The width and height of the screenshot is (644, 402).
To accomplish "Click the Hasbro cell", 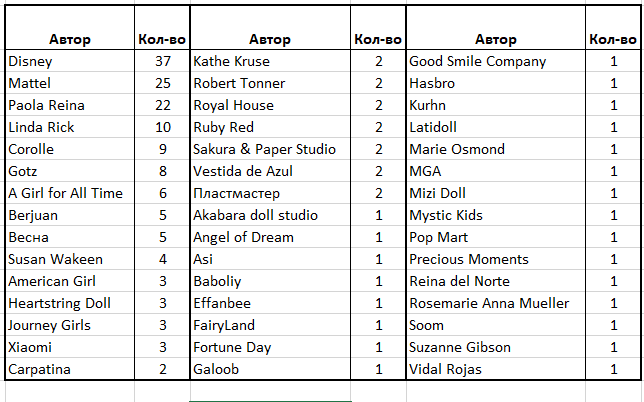I will 496,83.
